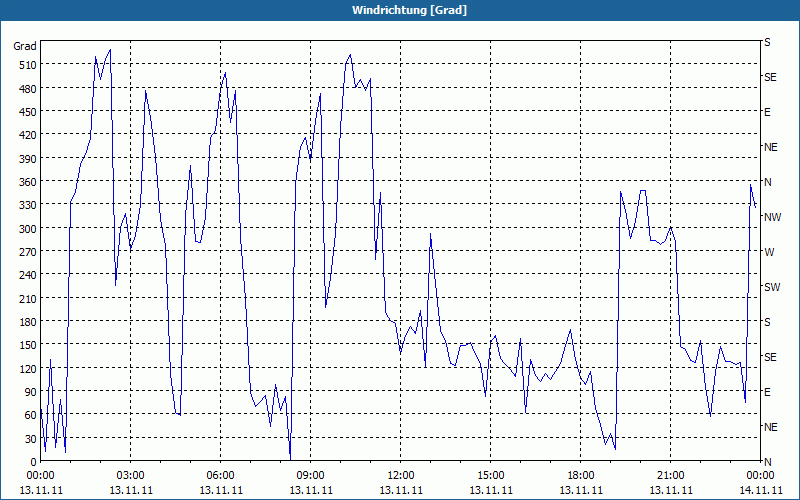Click the 300 value on the y-axis
Viewport: 800px width, 500px height.
pyautogui.click(x=29, y=229)
